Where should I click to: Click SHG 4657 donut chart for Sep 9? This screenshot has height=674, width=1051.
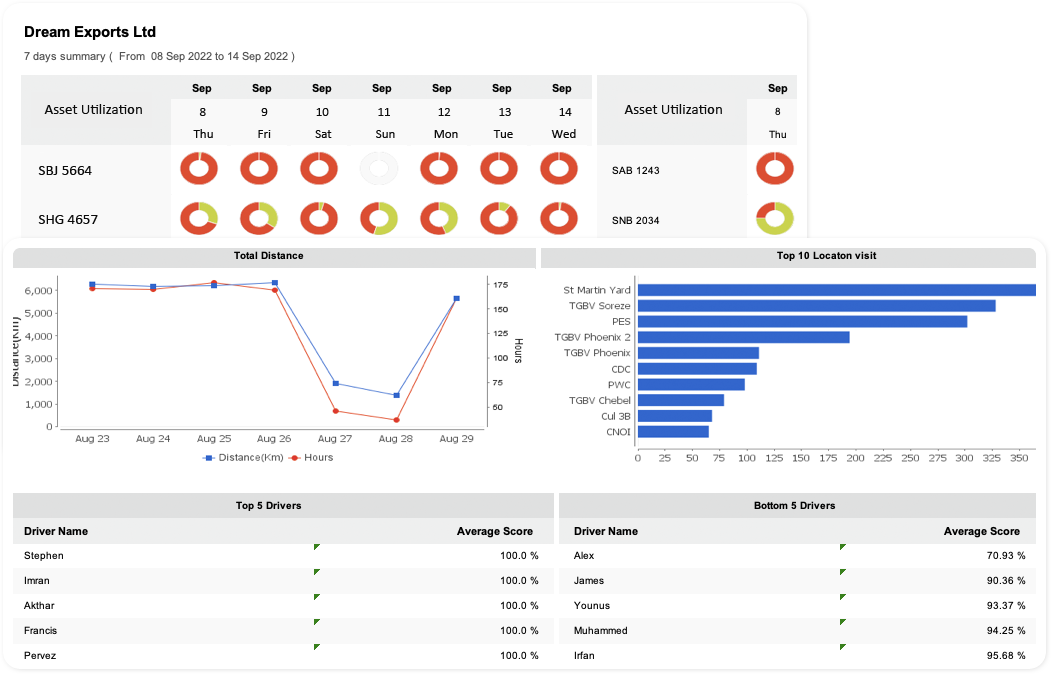click(259, 218)
